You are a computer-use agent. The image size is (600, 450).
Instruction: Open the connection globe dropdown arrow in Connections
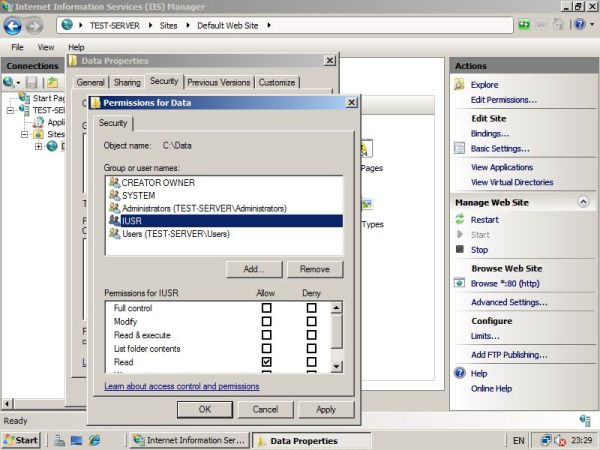(18, 83)
